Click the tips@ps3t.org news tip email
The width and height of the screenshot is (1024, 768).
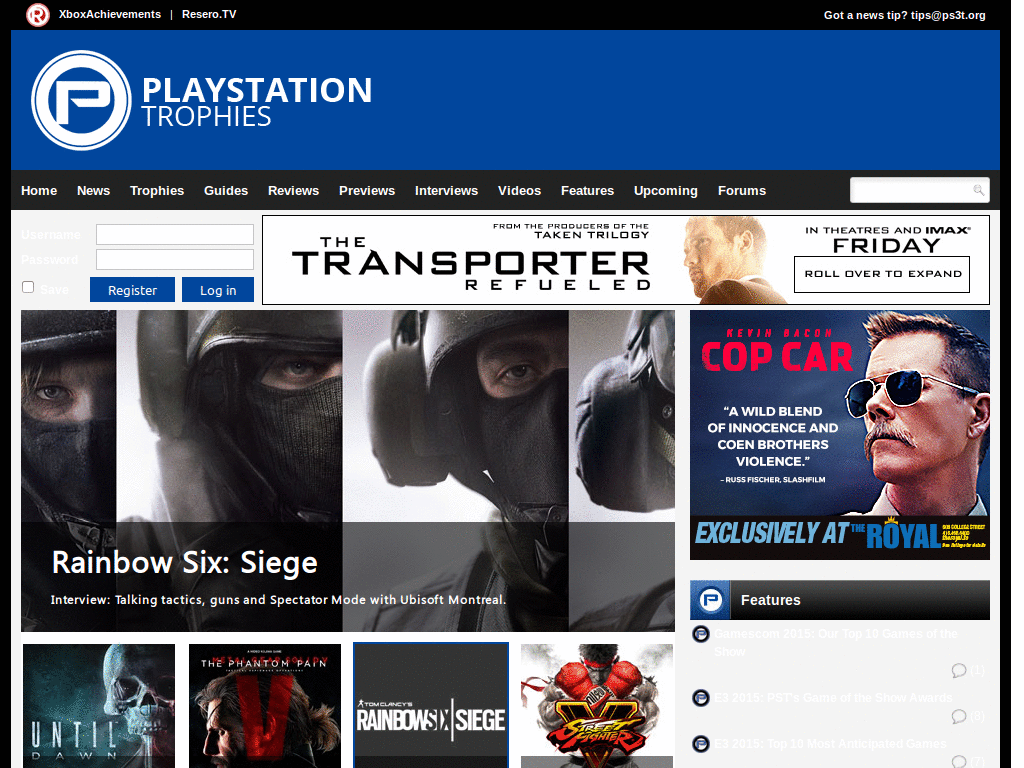(948, 15)
